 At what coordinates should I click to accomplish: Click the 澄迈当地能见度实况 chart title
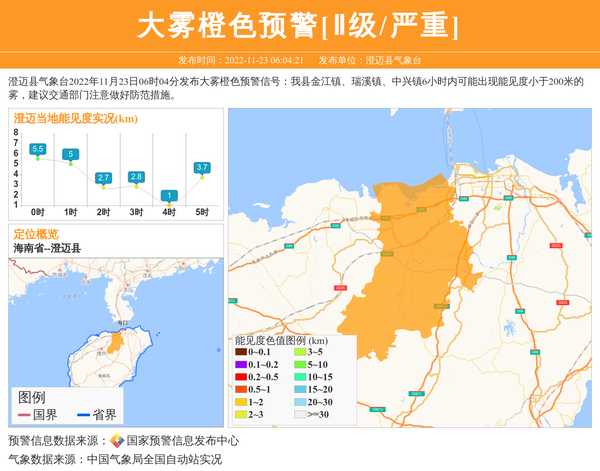[x=75, y=119]
